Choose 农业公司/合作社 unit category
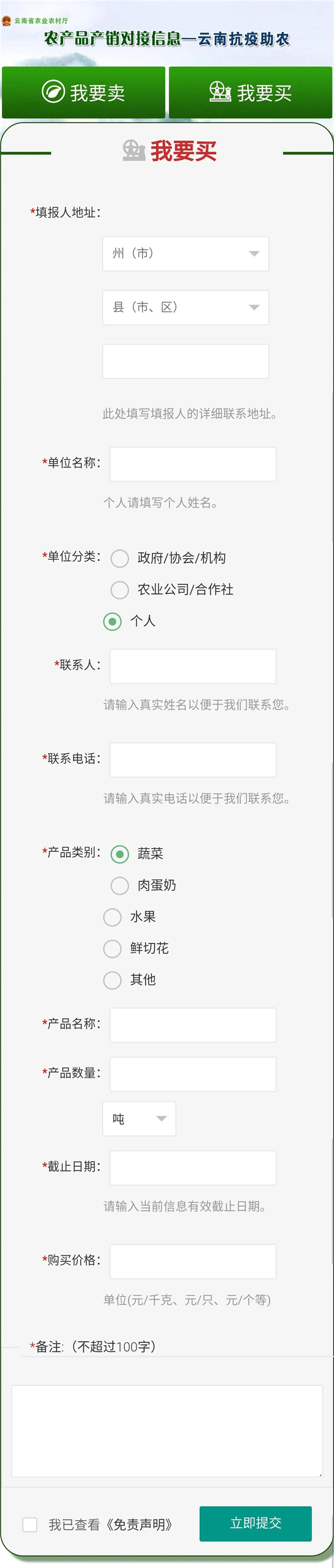The width and height of the screenshot is (334, 1568). (120, 590)
